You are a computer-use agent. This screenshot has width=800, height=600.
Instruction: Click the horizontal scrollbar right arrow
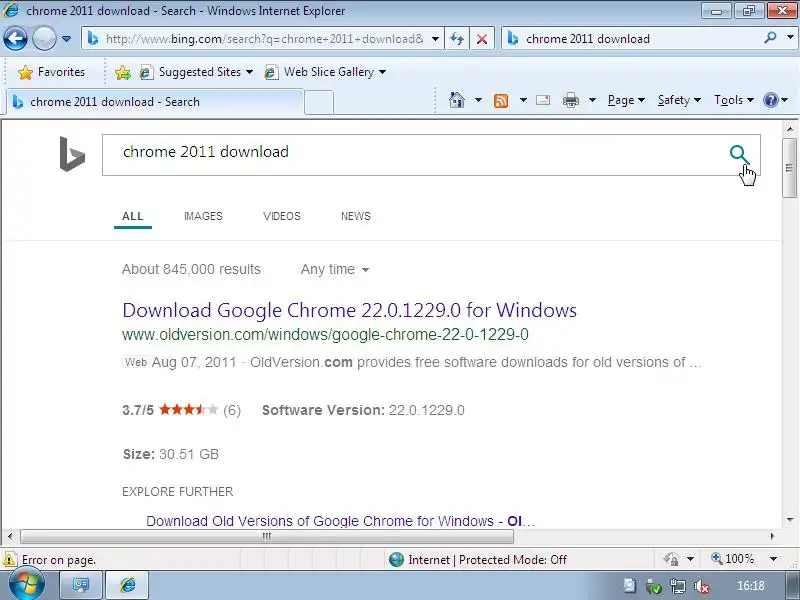[x=772, y=536]
